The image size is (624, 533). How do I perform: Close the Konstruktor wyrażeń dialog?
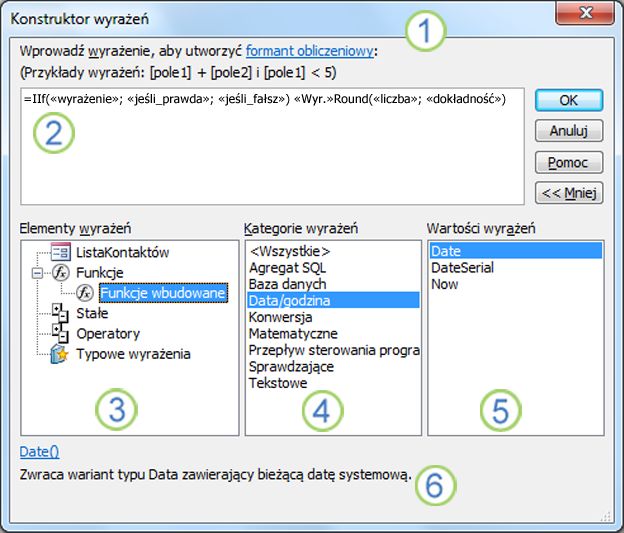pos(585,14)
